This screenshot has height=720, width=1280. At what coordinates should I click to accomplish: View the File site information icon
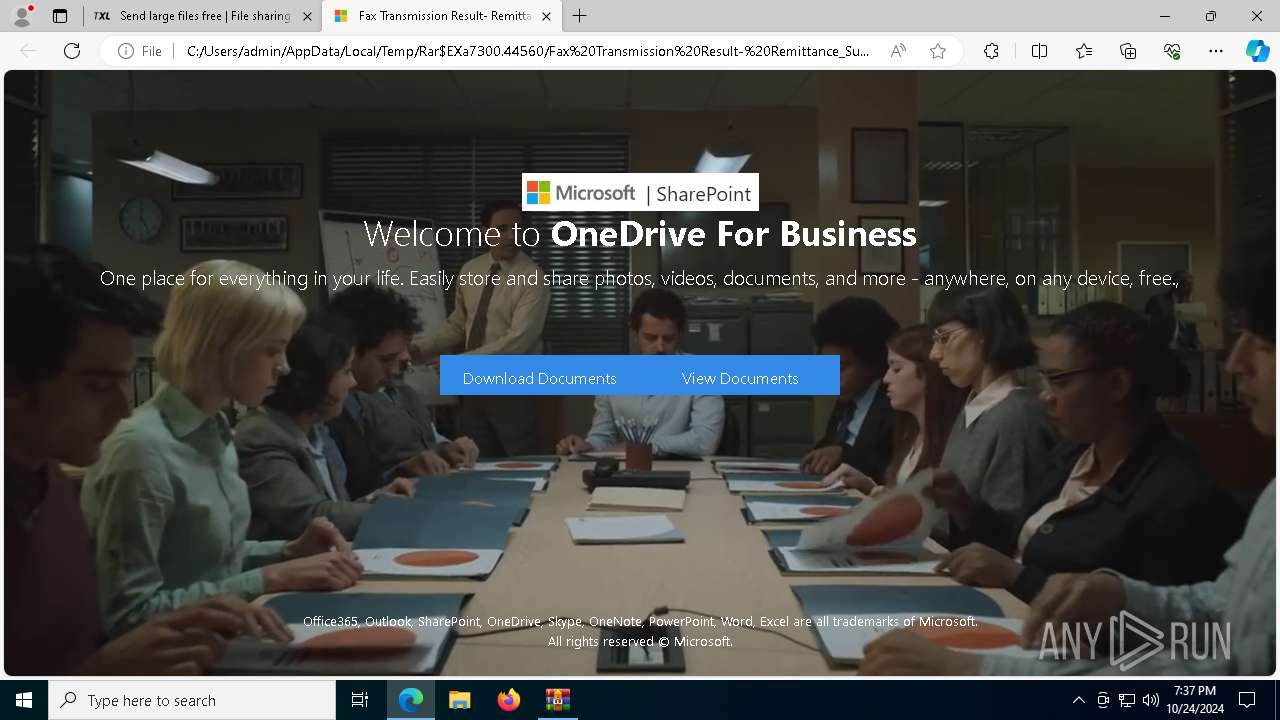tap(140, 51)
